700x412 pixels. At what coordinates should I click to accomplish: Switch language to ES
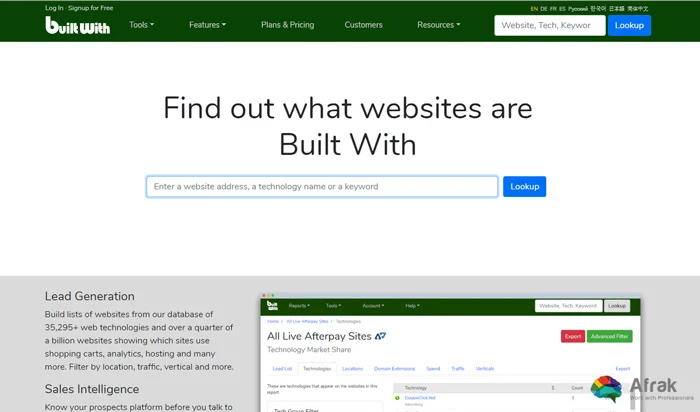point(562,8)
